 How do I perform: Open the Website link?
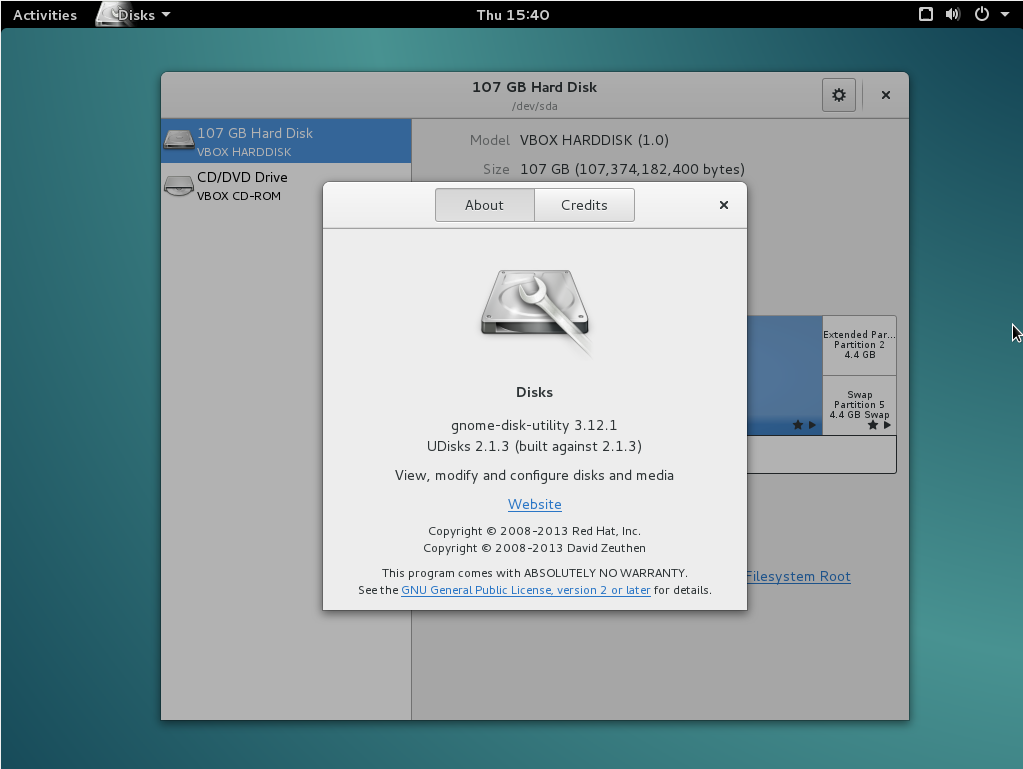(534, 505)
